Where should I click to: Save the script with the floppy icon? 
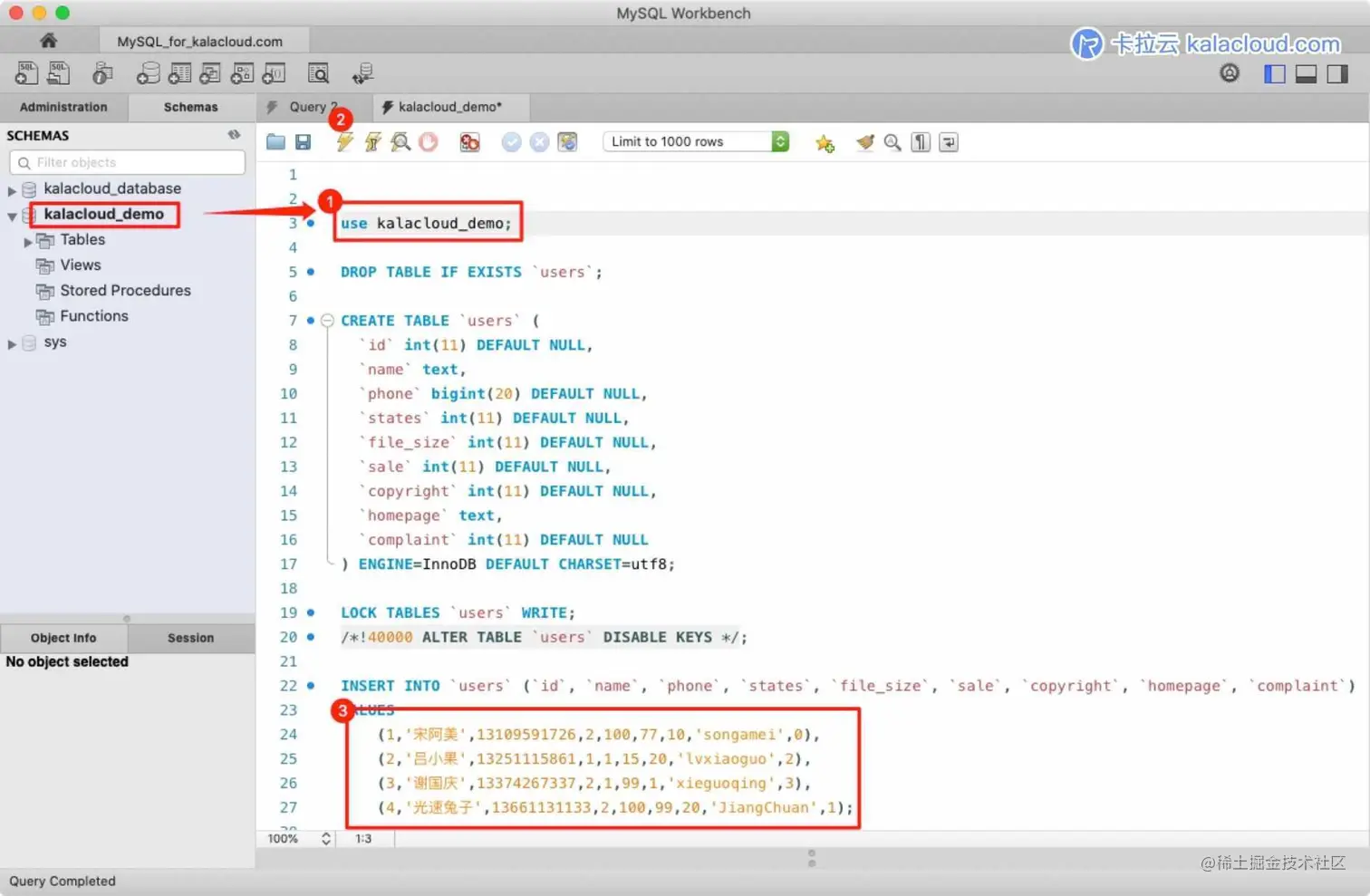tap(304, 142)
